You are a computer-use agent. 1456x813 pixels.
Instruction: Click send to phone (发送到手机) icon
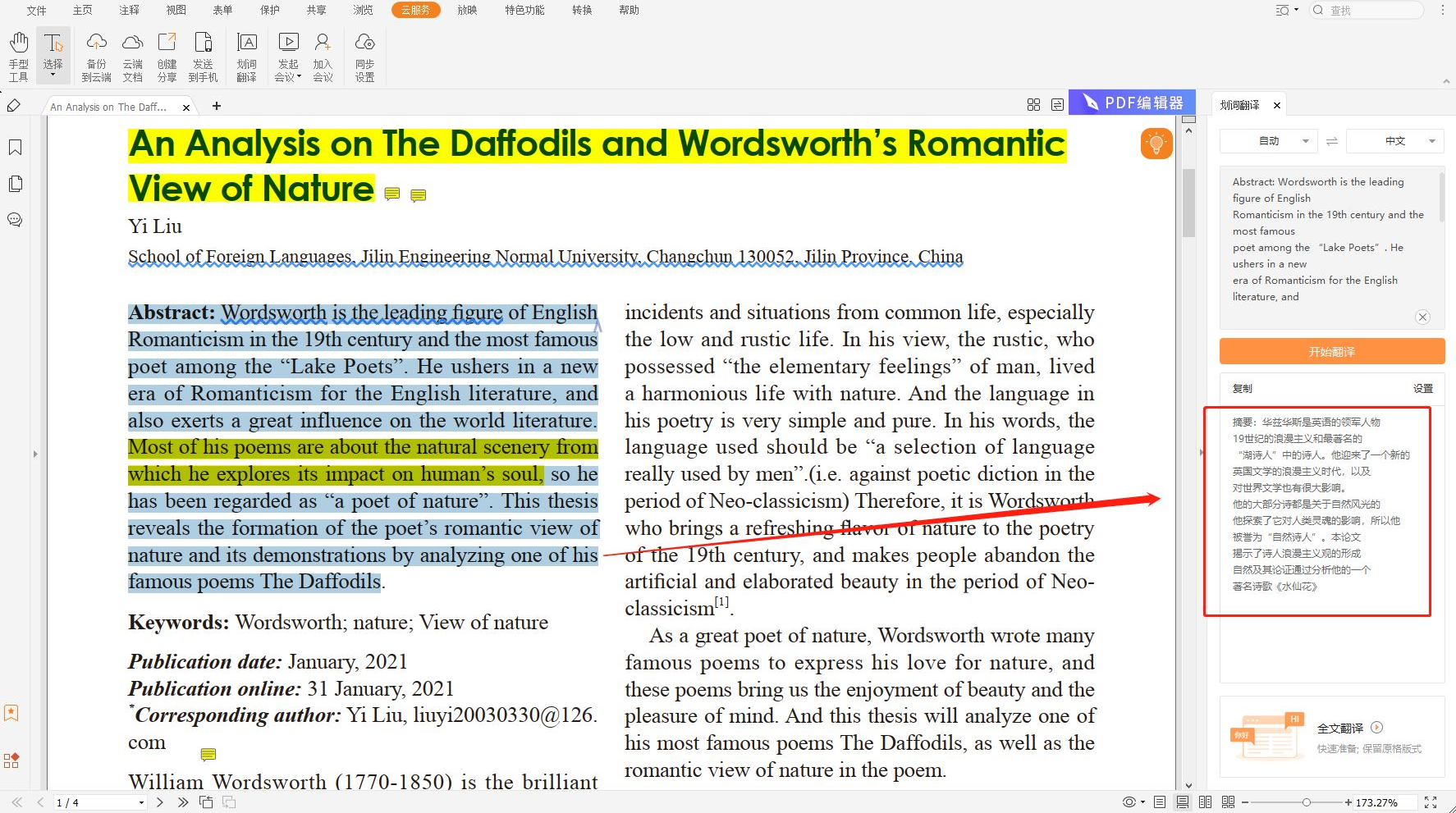tap(203, 56)
